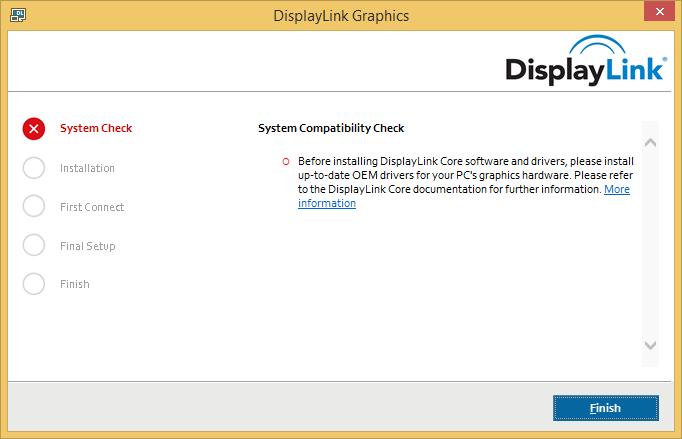This screenshot has height=439, width=682.
Task: Click the DisplayLink logo
Action: click(x=586, y=60)
